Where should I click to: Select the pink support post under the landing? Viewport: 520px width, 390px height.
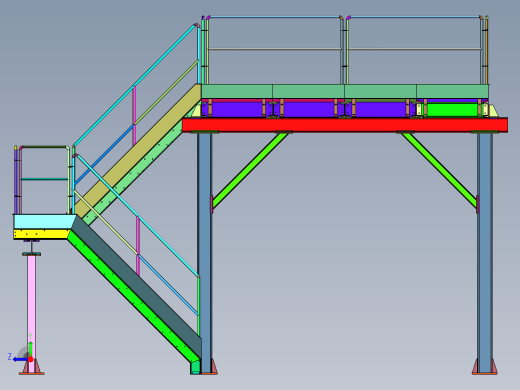click(32, 313)
